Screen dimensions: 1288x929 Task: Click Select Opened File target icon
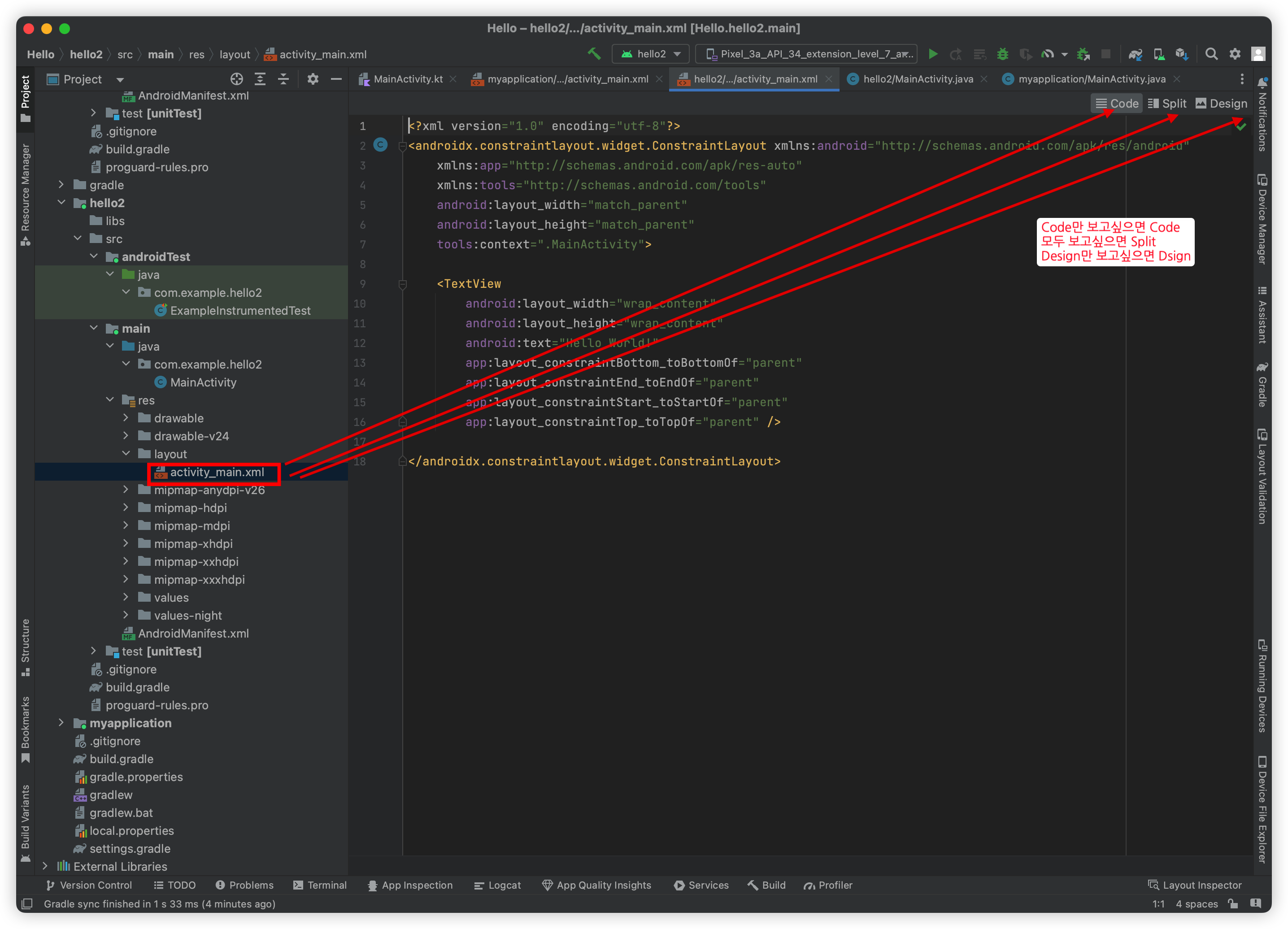point(237,79)
